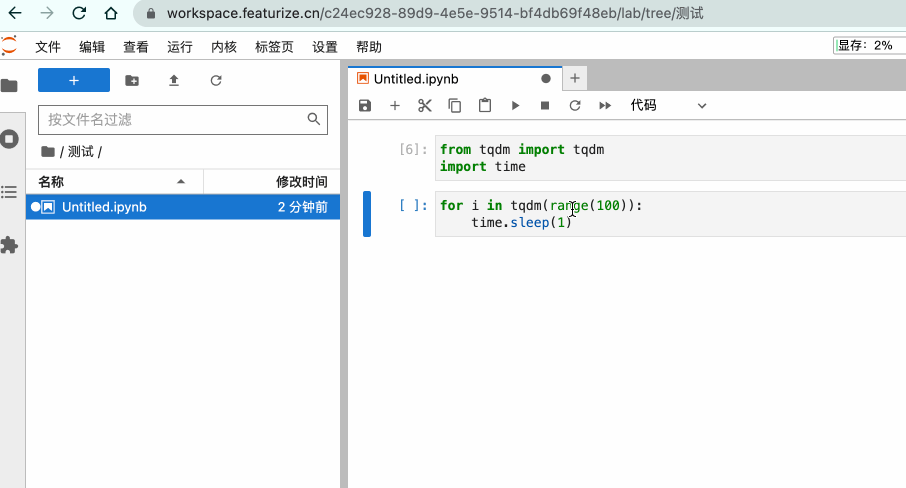Interrupt the kernel with the stop button
Image resolution: width=906 pixels, height=488 pixels.
coord(545,106)
